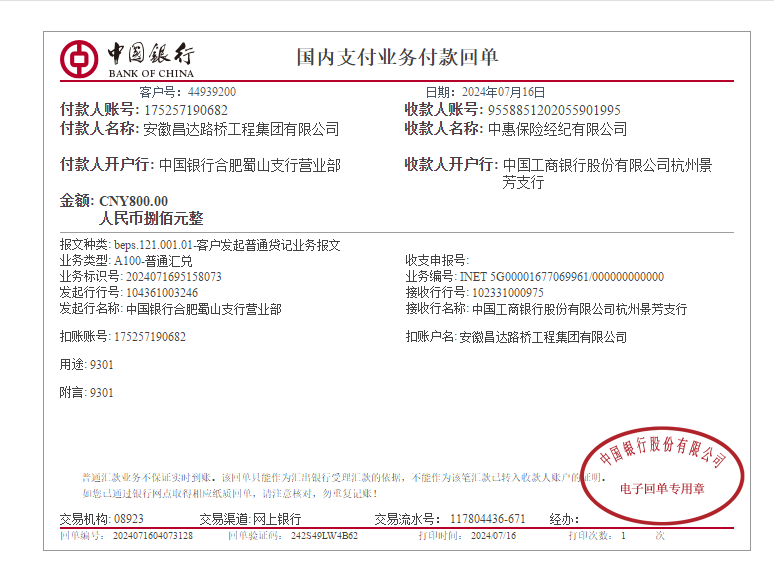The image size is (774, 572).
Task: Click the red oval electronic receipt stamp
Action: (x=661, y=469)
